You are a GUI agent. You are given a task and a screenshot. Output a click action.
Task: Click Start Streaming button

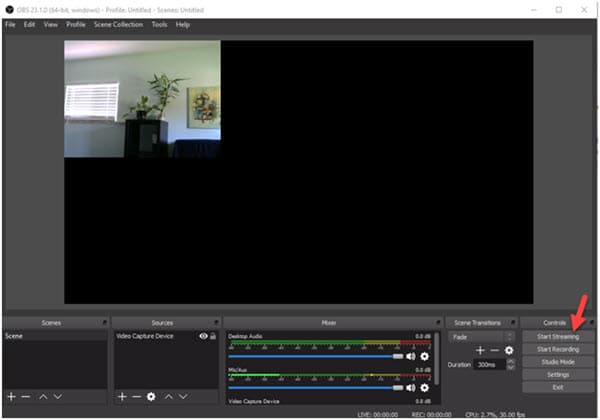(x=558, y=337)
